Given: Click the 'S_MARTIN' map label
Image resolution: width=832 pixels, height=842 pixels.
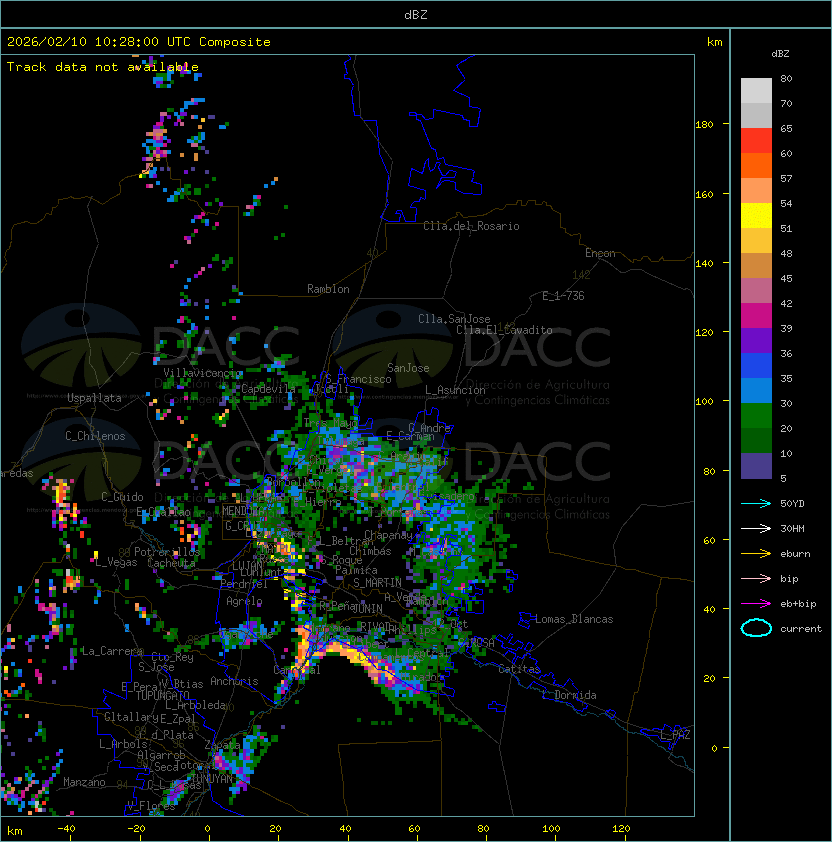Looking at the screenshot, I should (377, 583).
